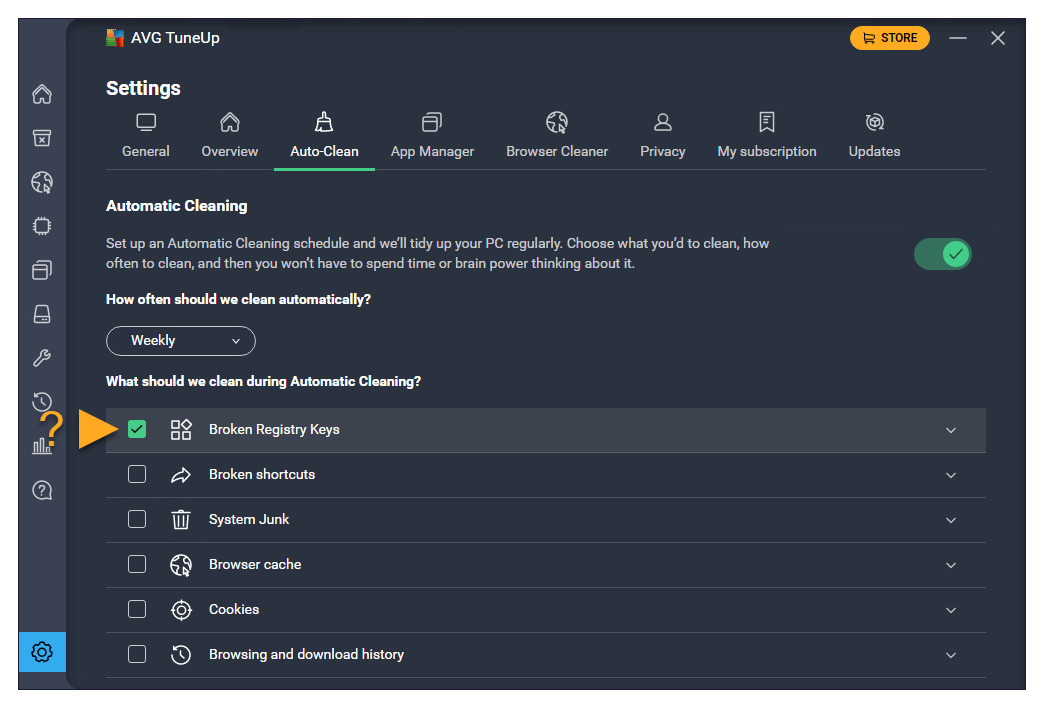Uncheck the Broken Registry Keys checkbox
Screen dimensions: 1042x705
coord(137,429)
